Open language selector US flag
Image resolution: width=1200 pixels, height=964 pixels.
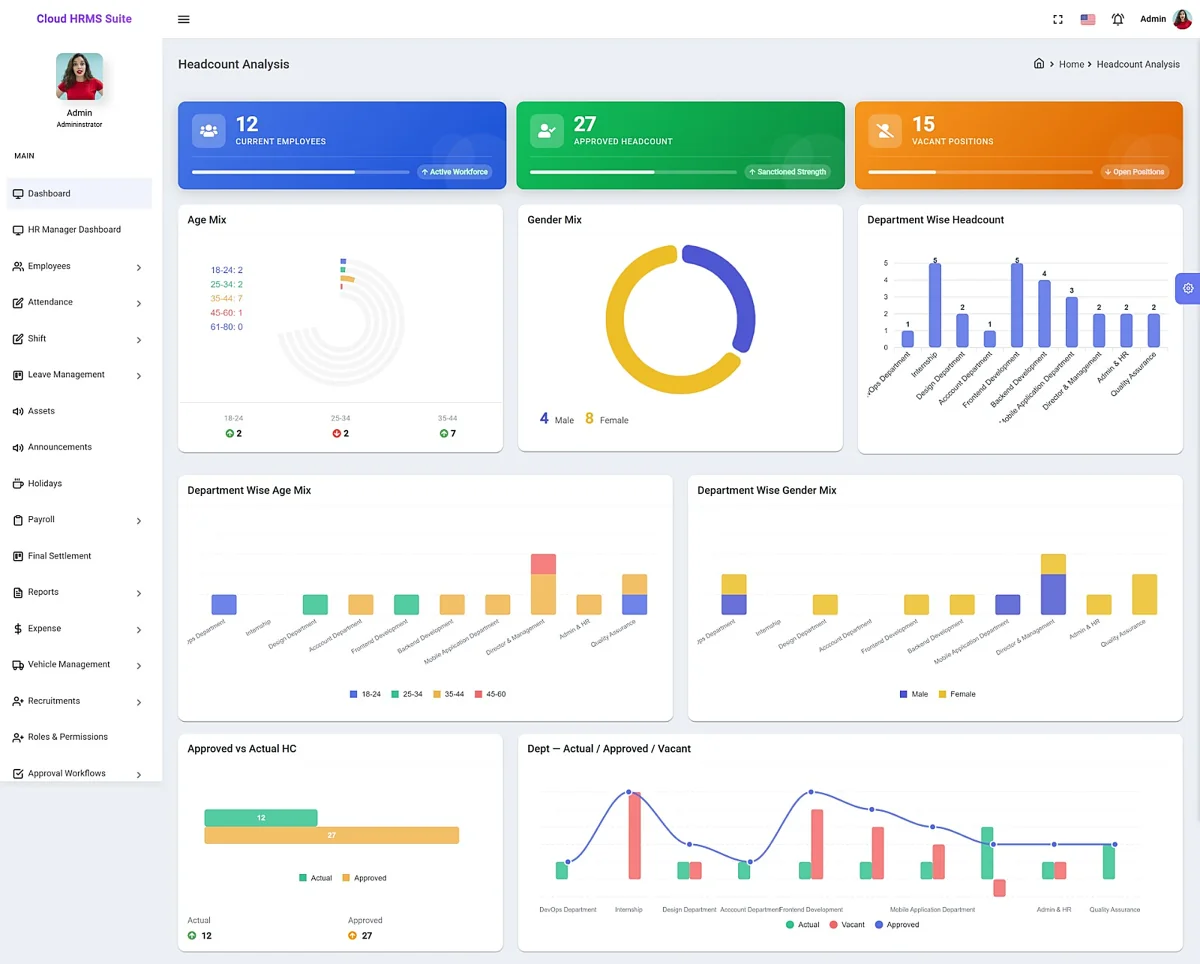coord(1088,19)
